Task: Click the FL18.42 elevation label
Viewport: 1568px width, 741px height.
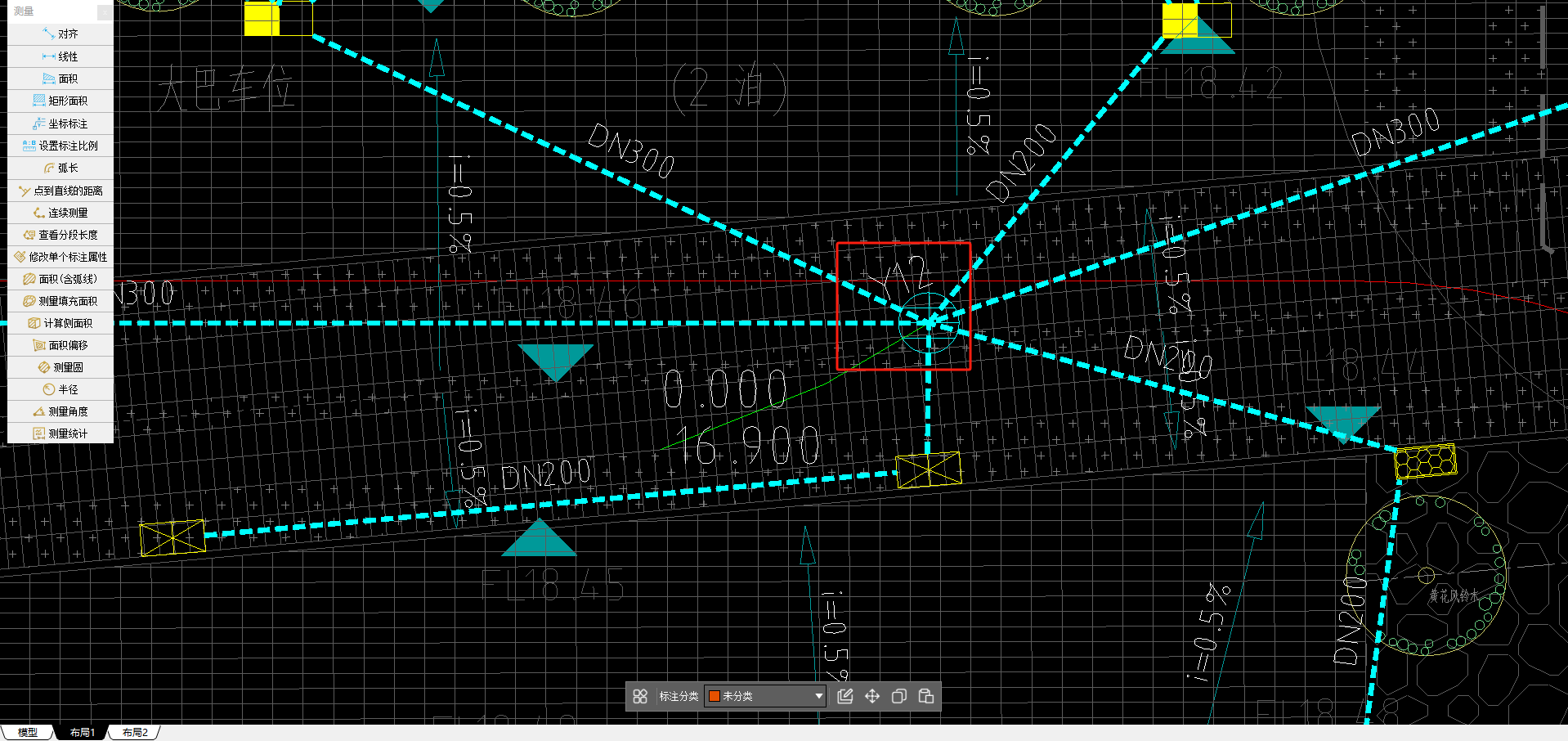Action: click(1210, 83)
